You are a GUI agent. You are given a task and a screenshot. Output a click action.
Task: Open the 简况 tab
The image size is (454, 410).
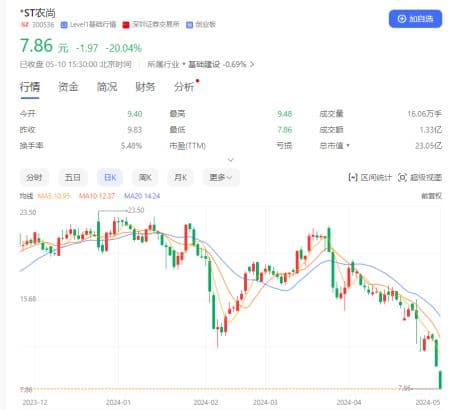tap(107, 87)
